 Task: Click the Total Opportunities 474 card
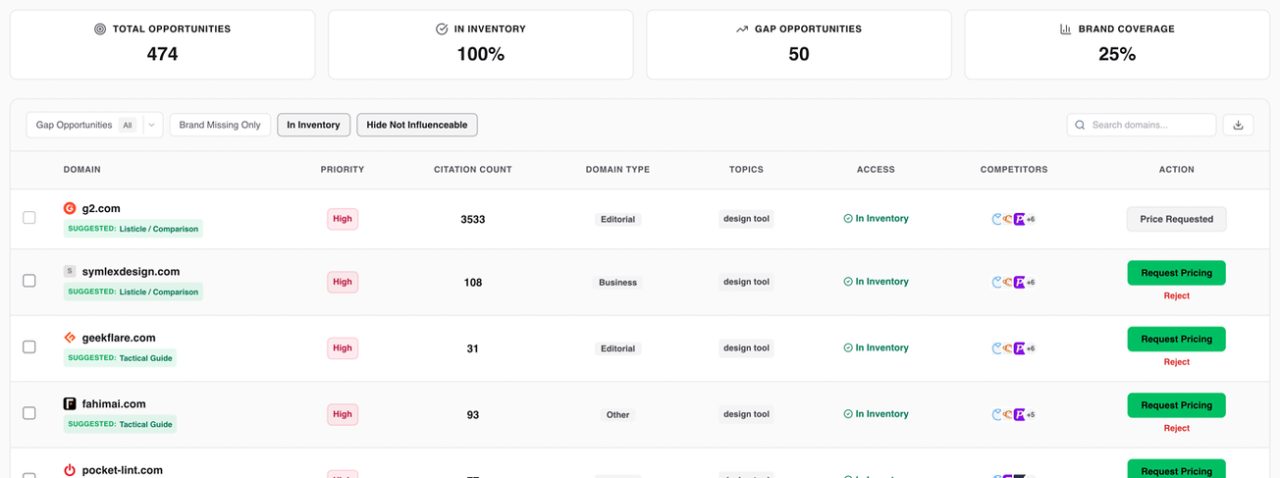click(x=162, y=45)
